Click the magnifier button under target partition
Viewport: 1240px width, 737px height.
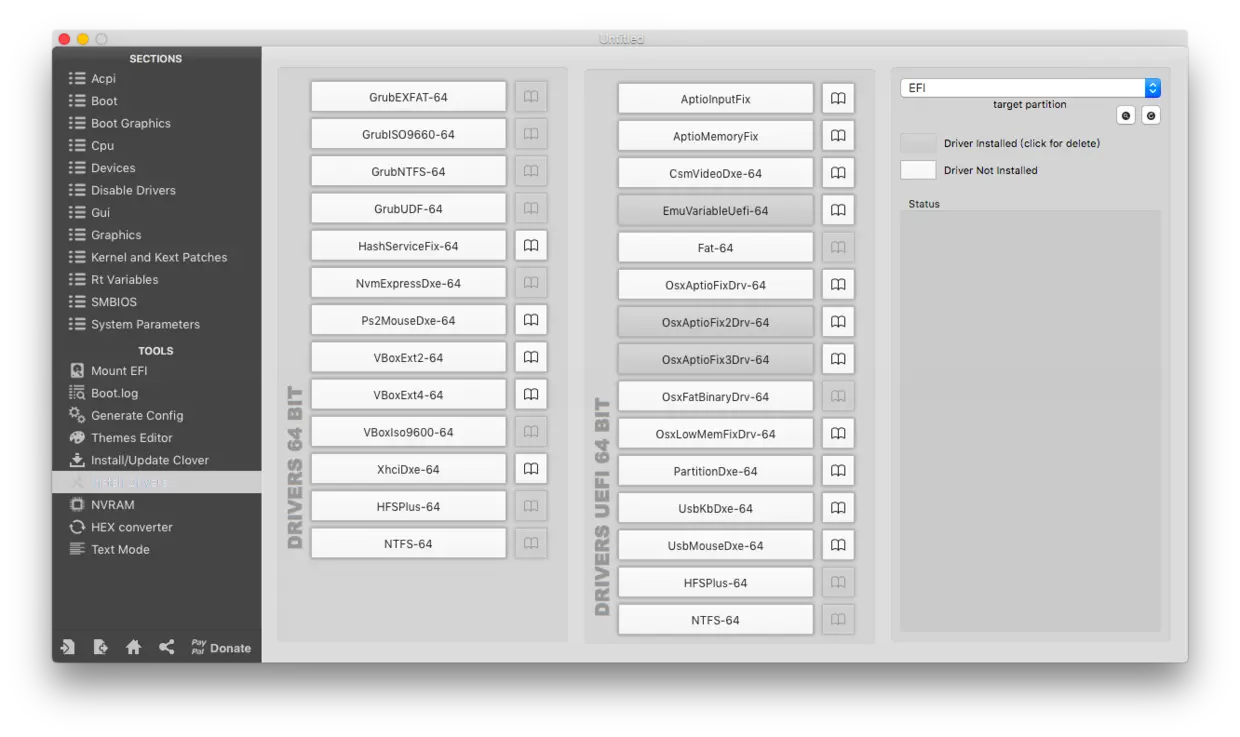click(x=1127, y=116)
